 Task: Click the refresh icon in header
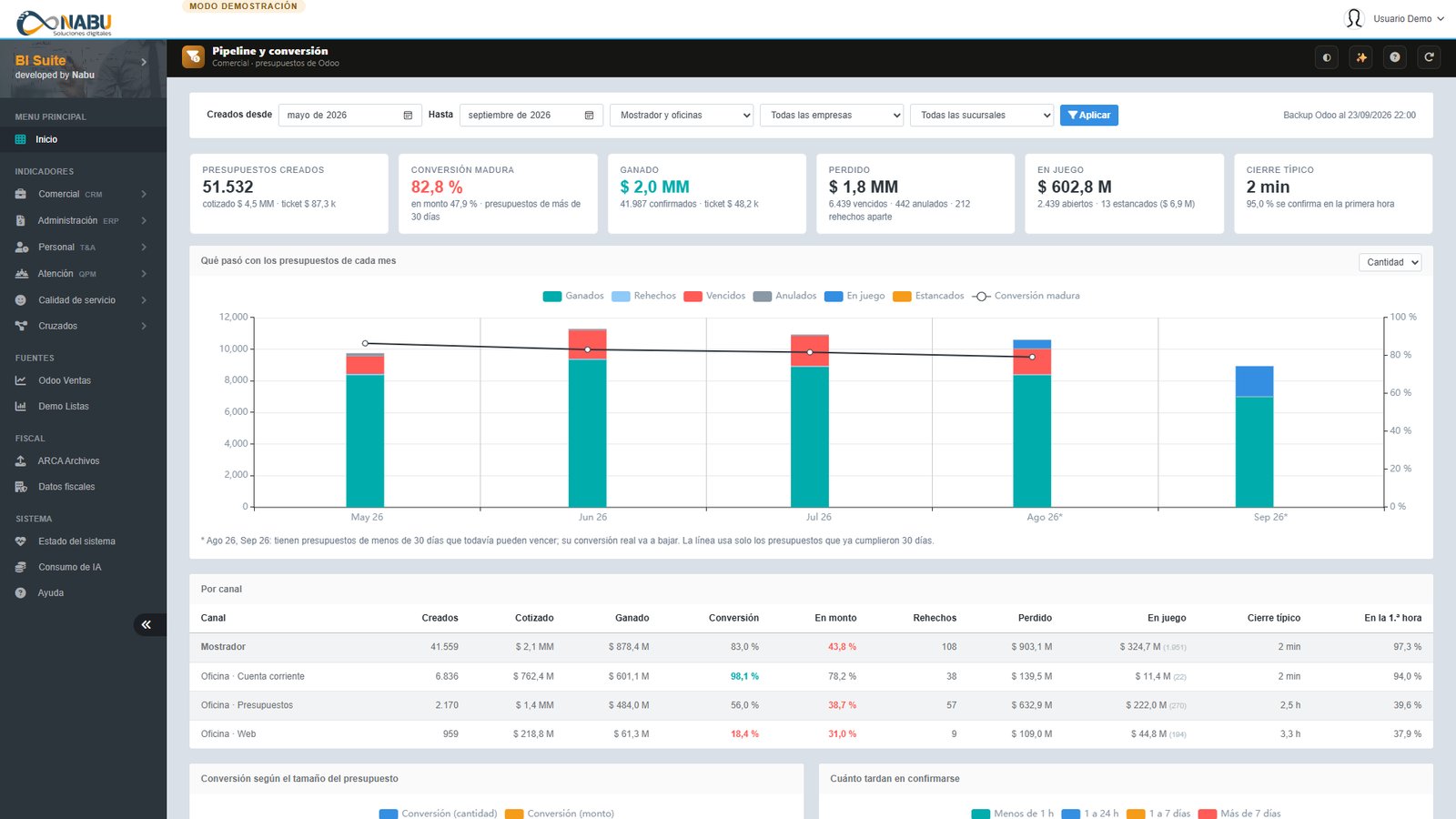(x=1430, y=57)
